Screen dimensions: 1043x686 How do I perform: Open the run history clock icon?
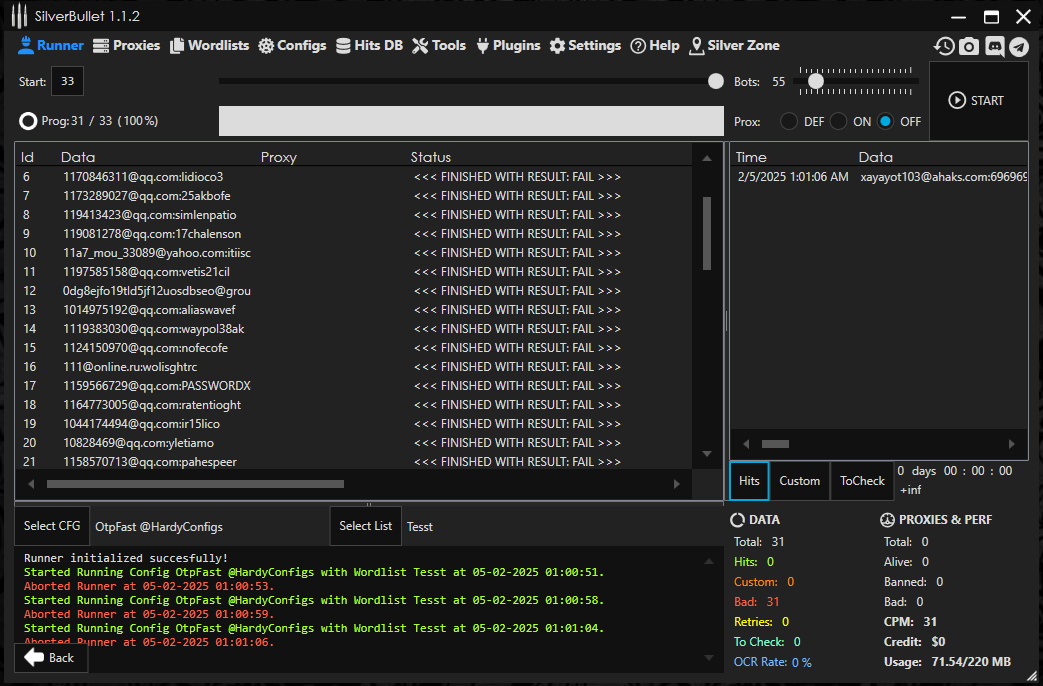click(944, 46)
